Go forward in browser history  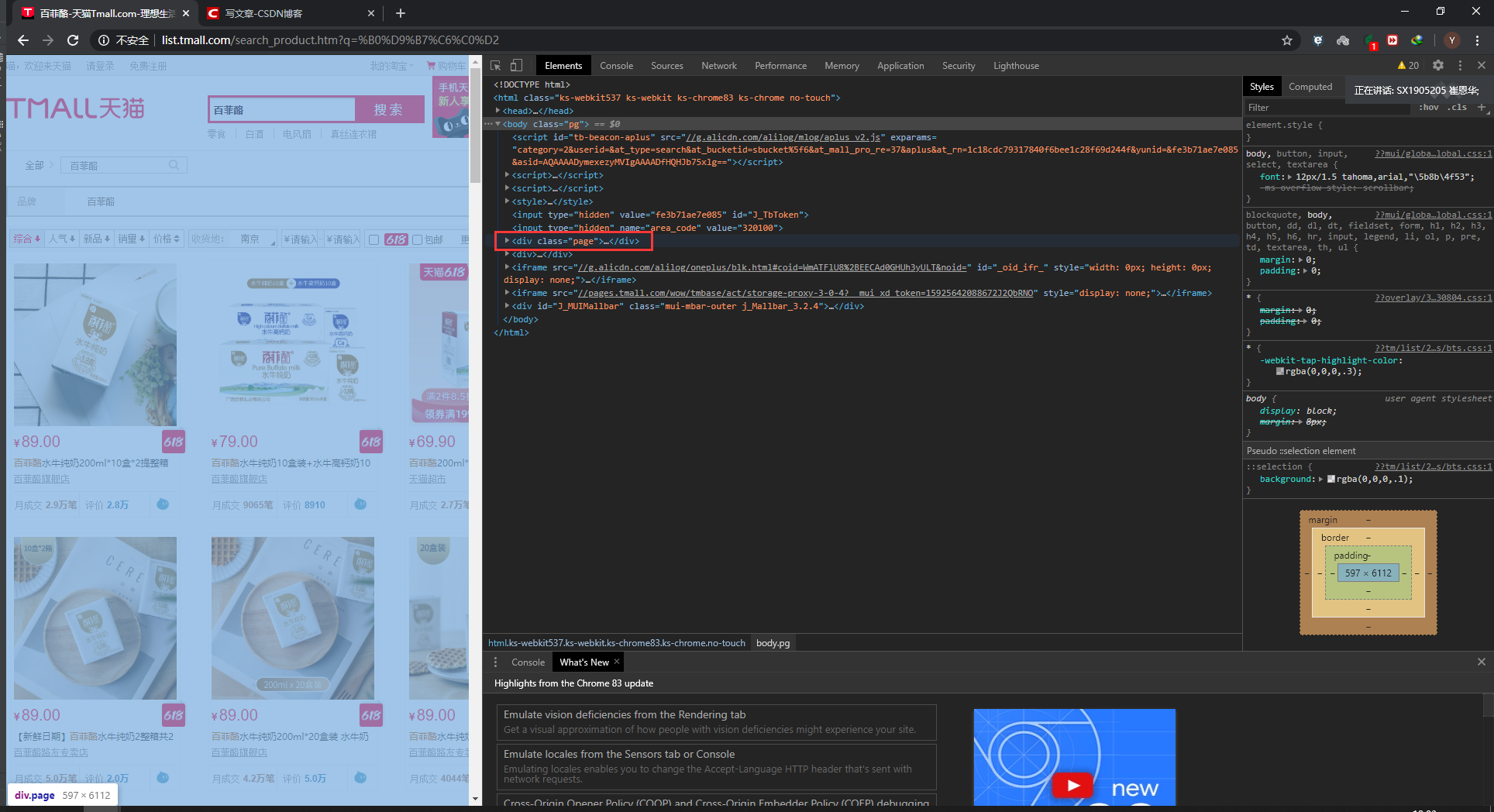tap(48, 40)
